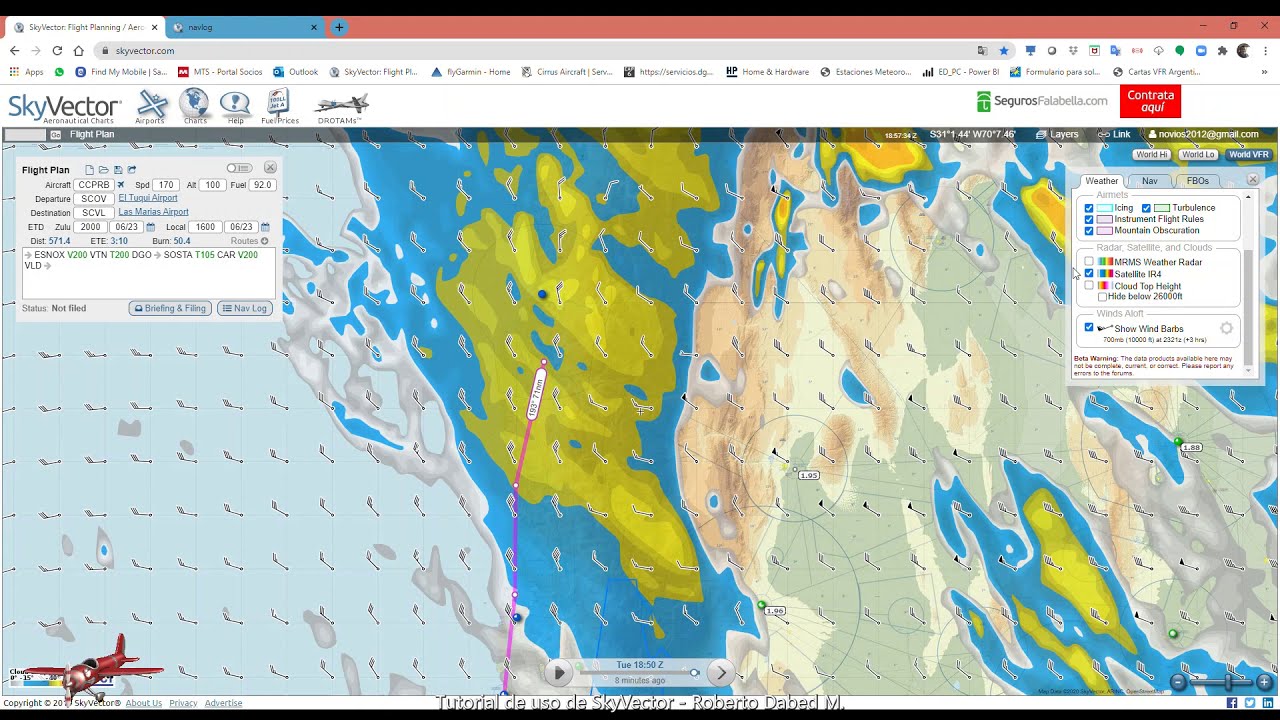Open Briefing & Filing
Viewport: 1280px width, 720px height.
170,308
